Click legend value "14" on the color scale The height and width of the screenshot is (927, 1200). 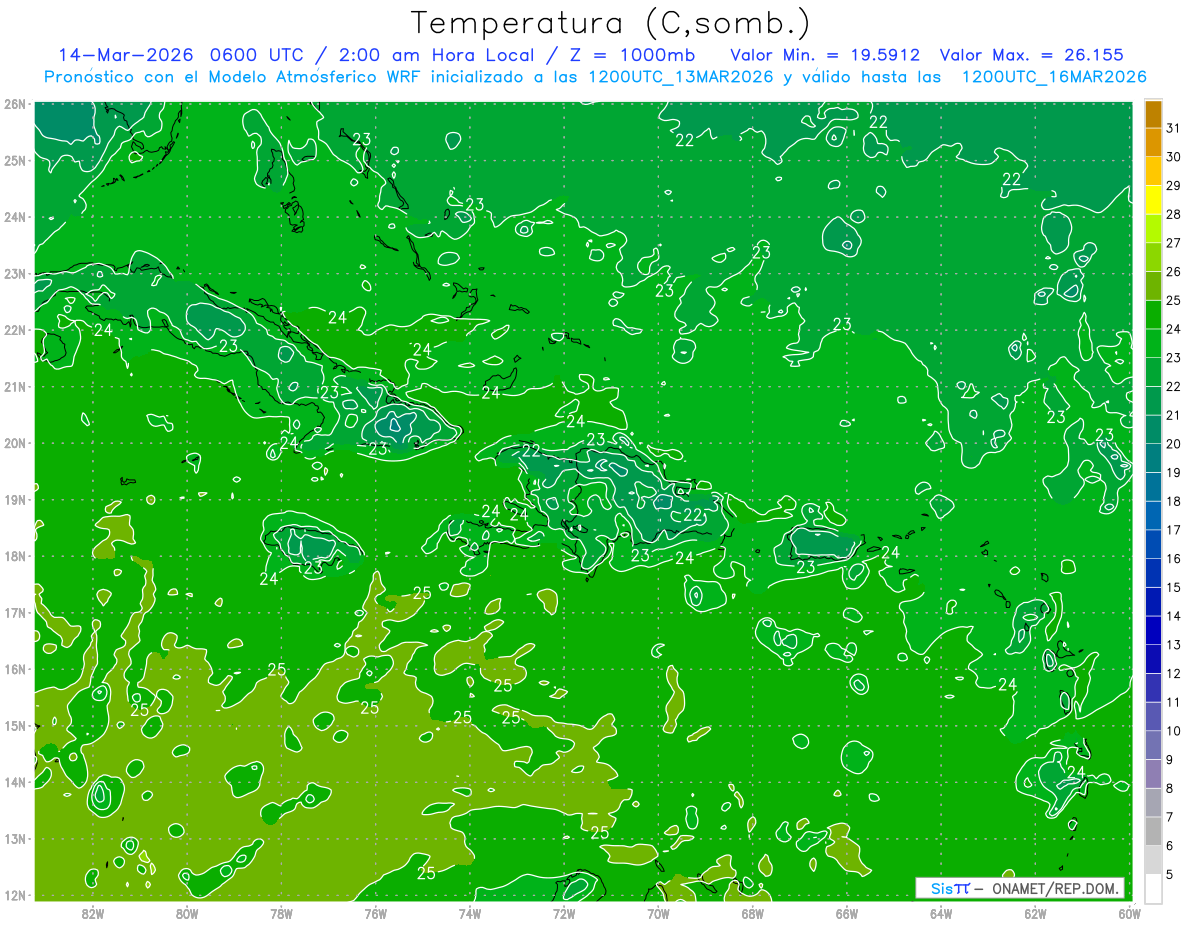click(1173, 616)
